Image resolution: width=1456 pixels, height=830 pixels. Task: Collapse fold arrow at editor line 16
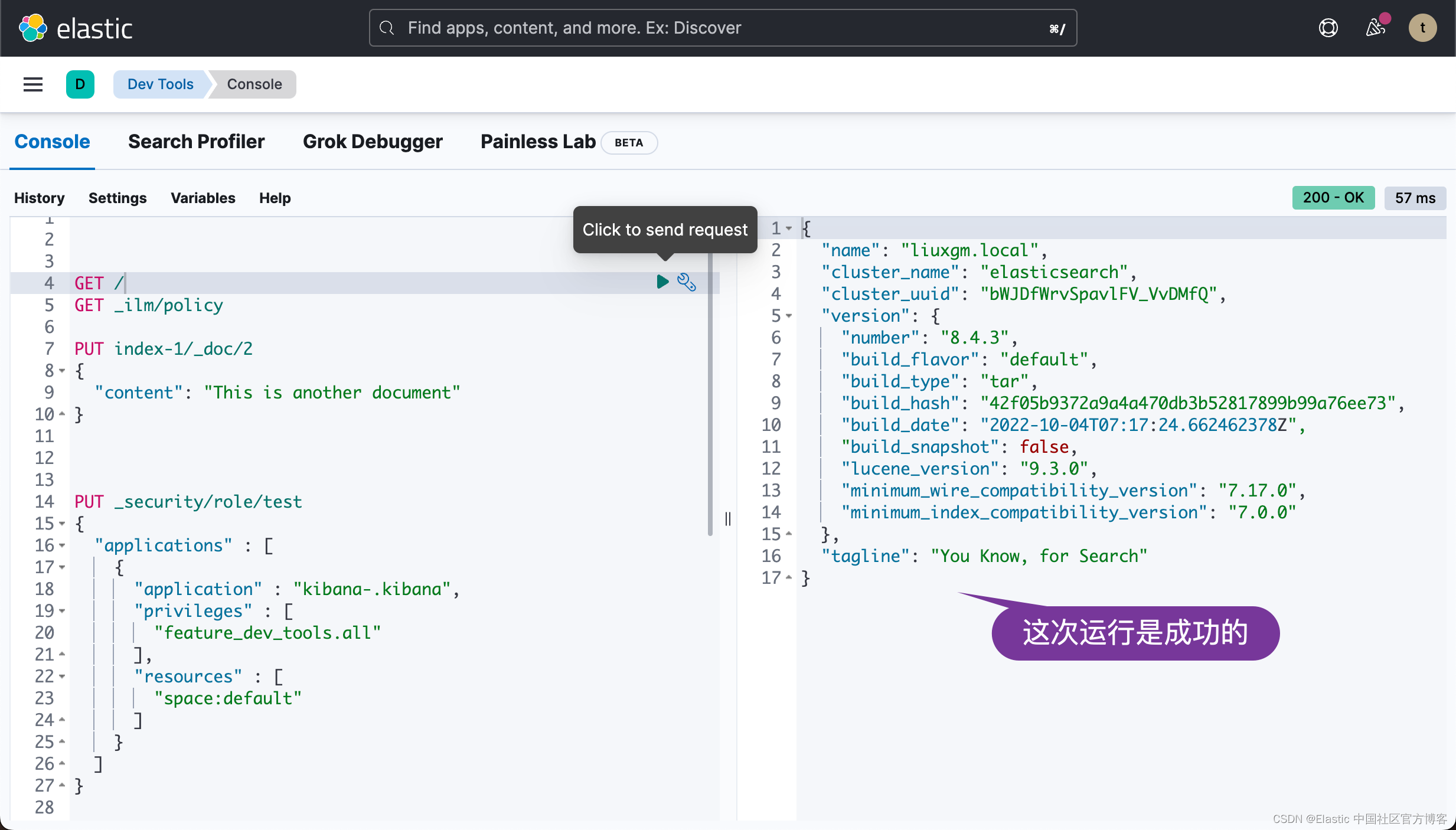62,545
